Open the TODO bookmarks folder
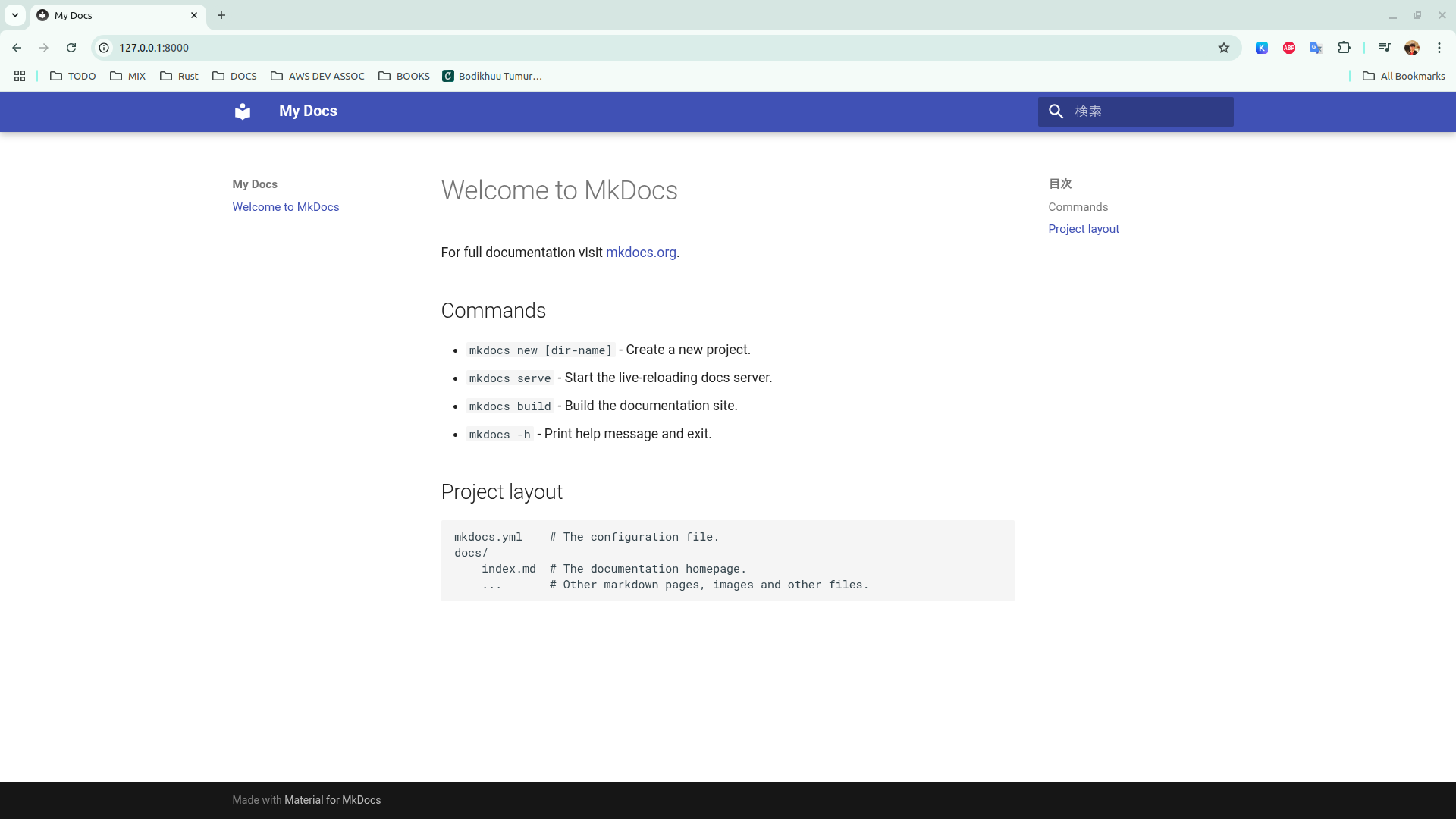Screen dimensions: 1456x819 click(73, 76)
